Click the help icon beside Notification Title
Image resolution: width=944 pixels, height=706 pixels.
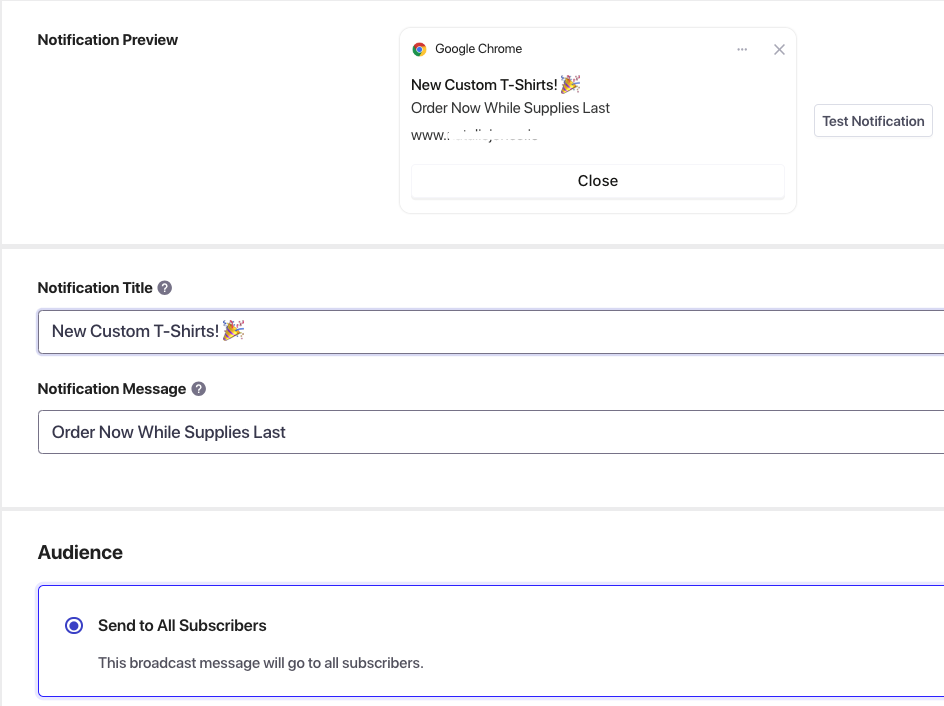point(165,288)
